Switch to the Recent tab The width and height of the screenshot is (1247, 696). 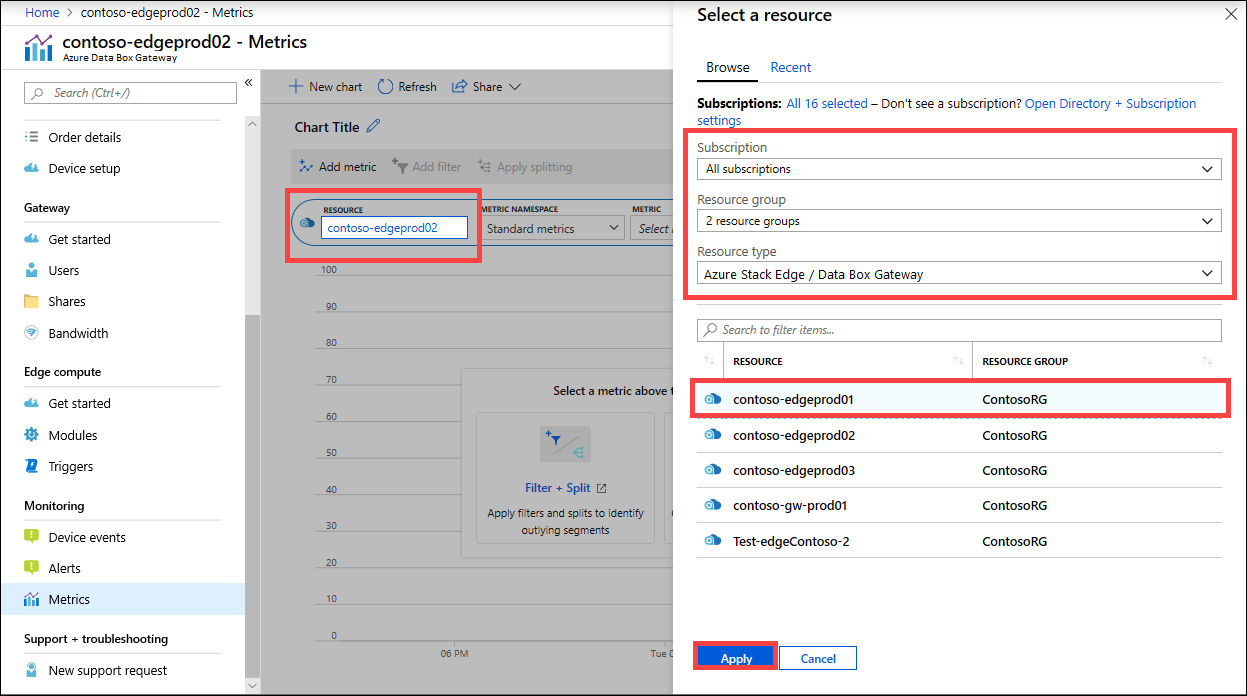click(x=790, y=67)
